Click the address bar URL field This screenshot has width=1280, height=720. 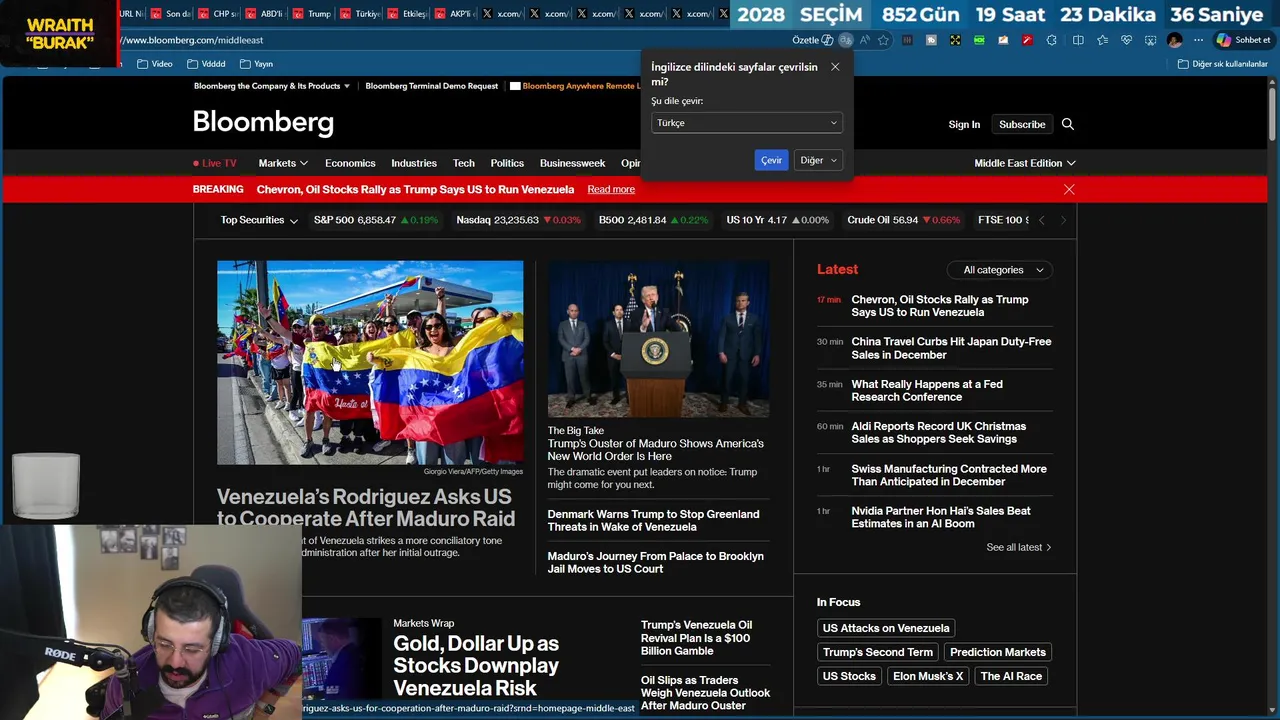[x=450, y=40]
